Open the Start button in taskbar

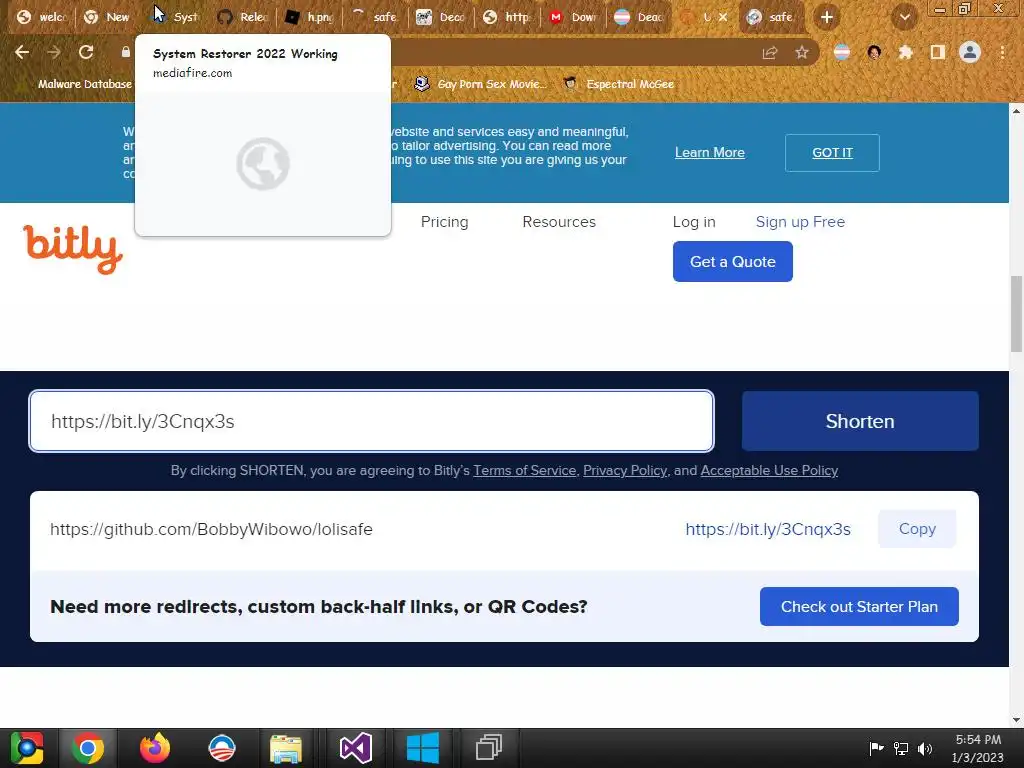pos(26,748)
